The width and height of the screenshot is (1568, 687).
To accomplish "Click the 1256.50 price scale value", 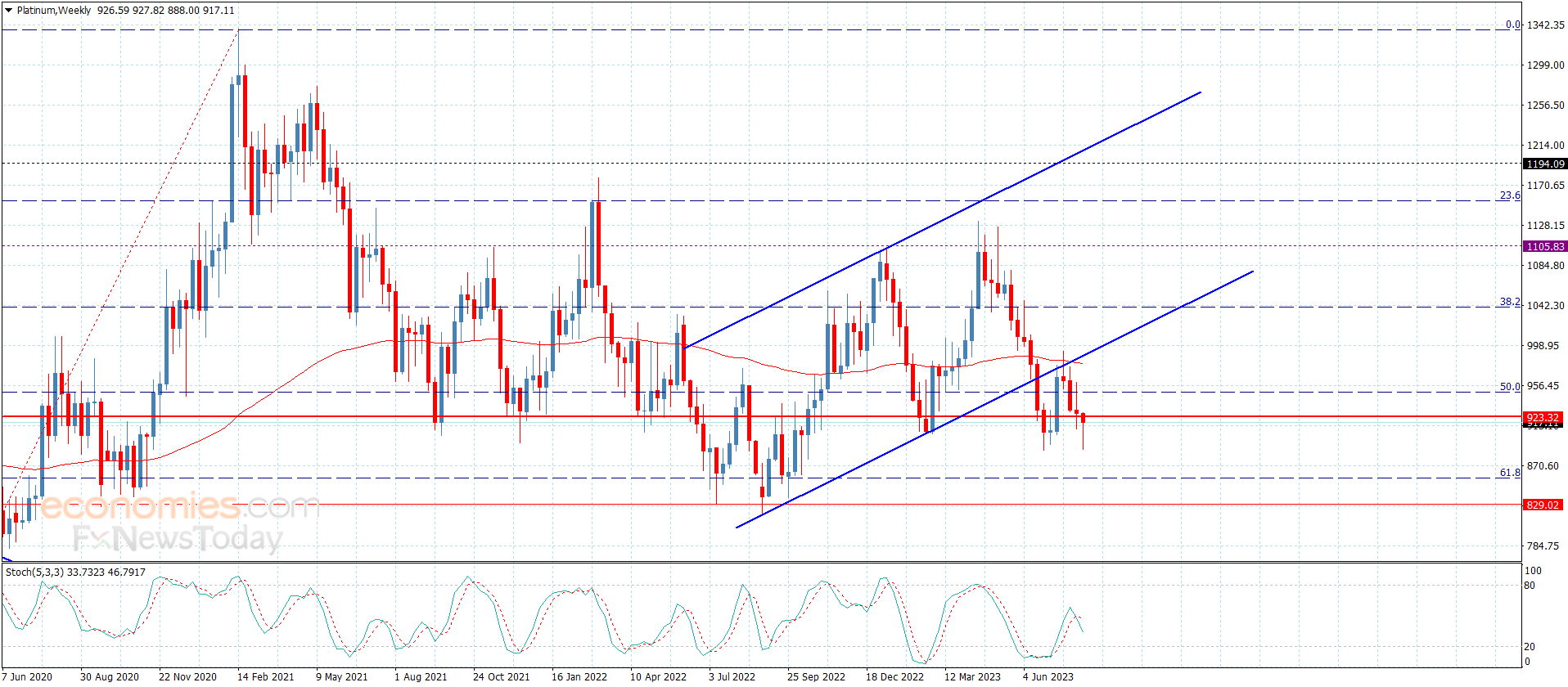I will [x=1545, y=106].
